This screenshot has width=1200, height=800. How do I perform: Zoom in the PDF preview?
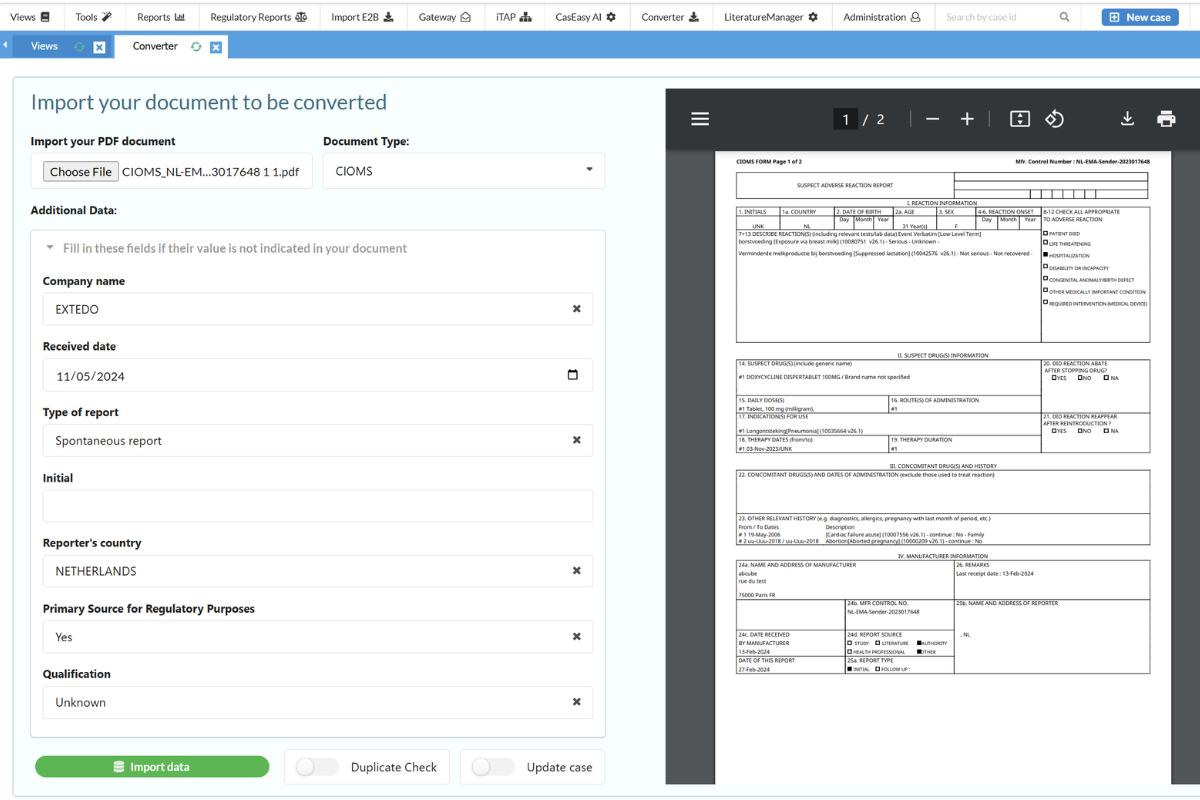click(967, 119)
